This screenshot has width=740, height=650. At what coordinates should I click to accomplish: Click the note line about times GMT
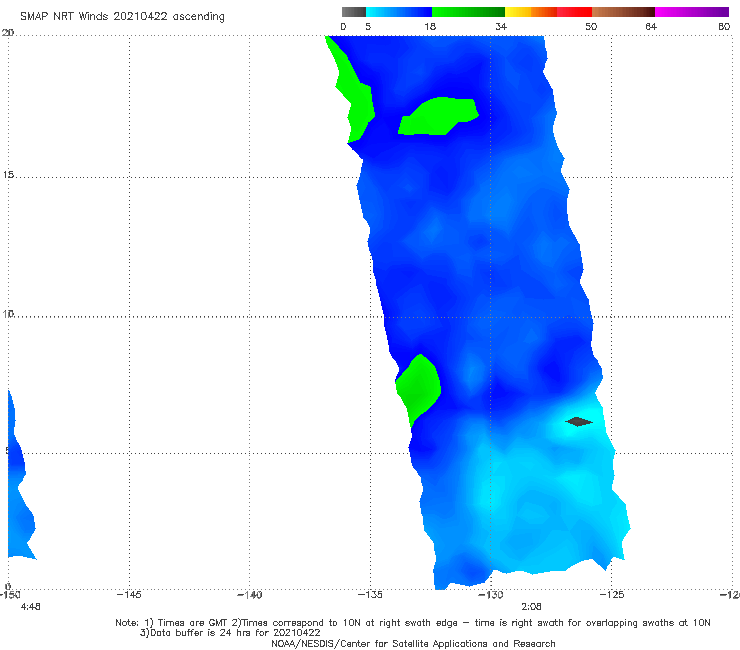[x=413, y=623]
